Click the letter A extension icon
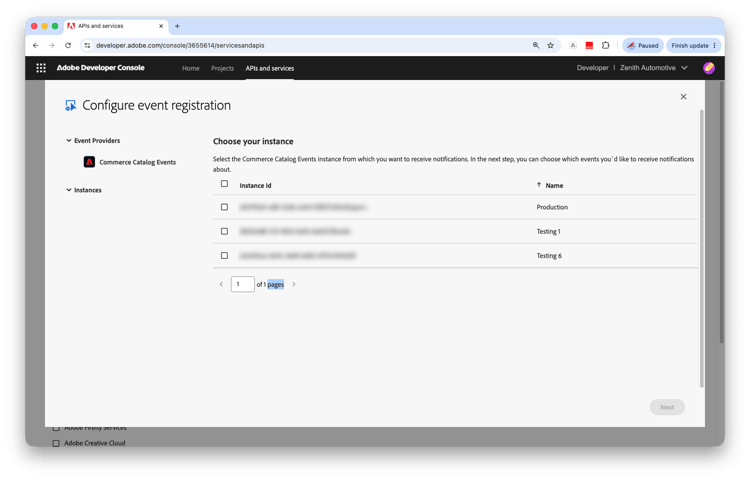 (573, 45)
